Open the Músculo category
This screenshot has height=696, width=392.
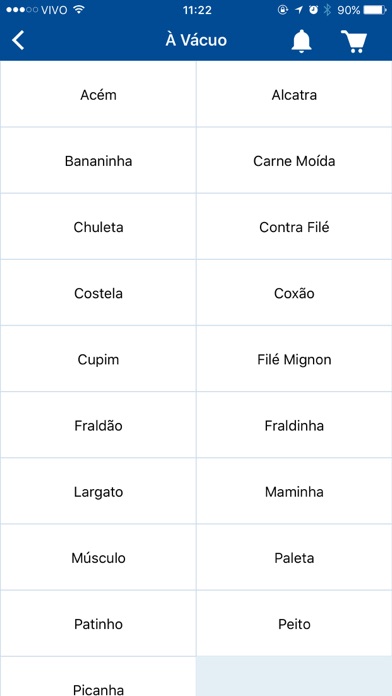pos(98,557)
